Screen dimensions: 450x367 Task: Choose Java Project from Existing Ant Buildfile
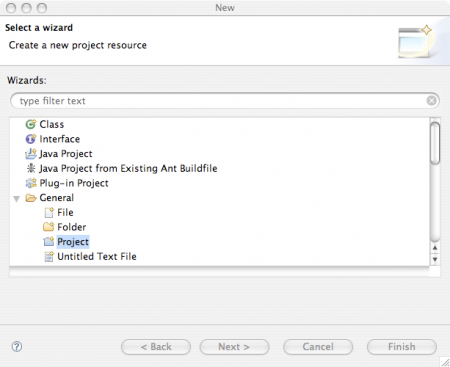click(x=128, y=168)
